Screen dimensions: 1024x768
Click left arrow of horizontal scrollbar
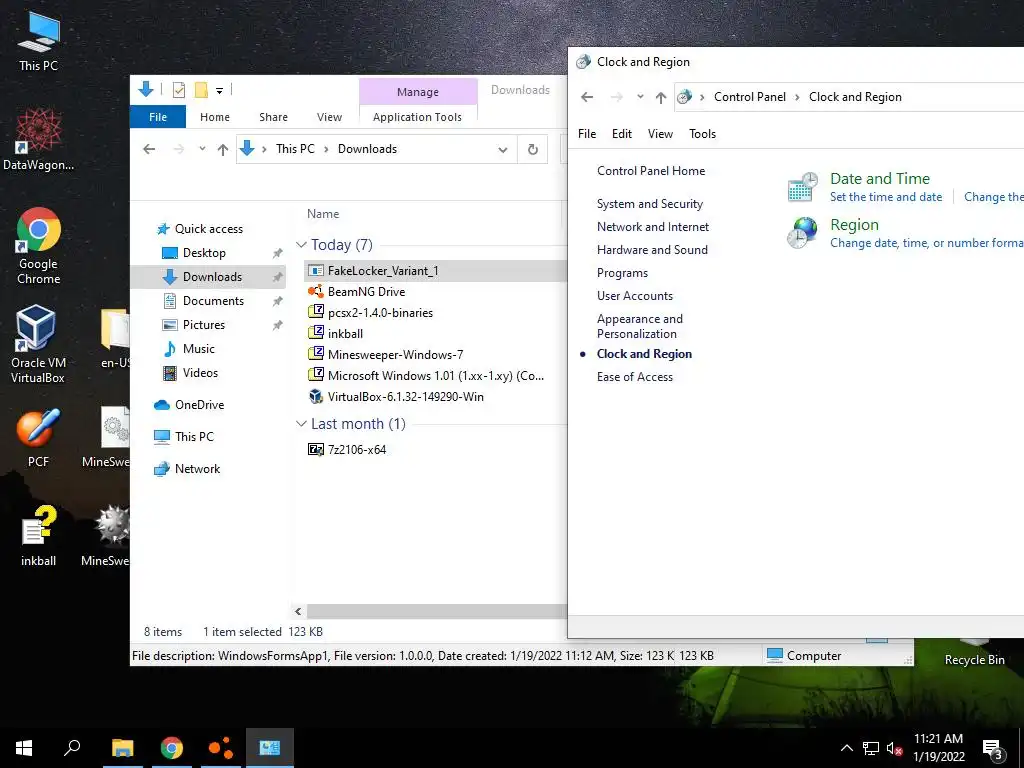pos(298,612)
